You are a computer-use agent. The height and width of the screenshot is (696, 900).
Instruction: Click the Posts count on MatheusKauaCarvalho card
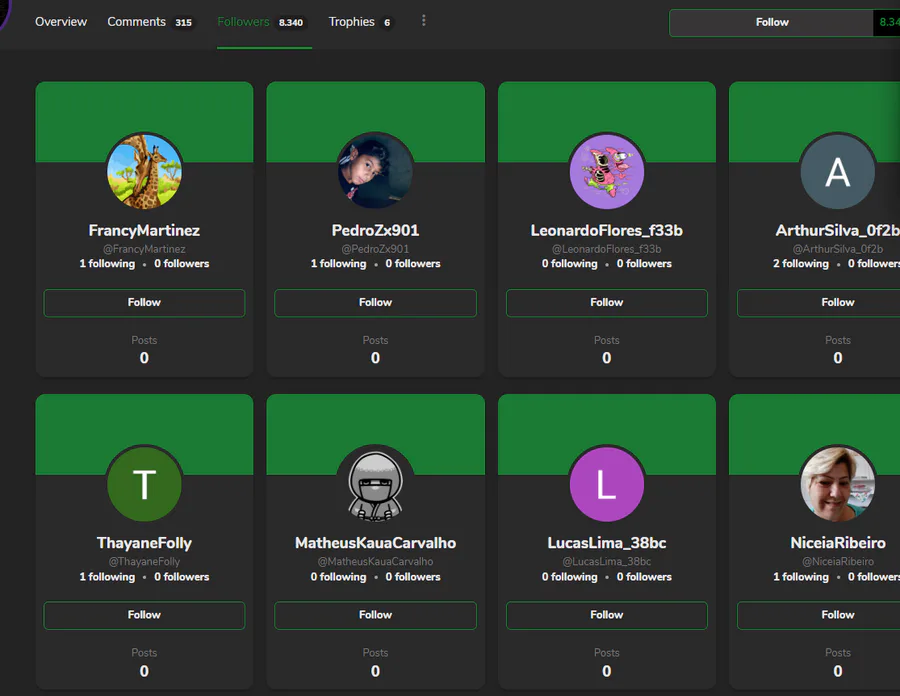(375, 671)
